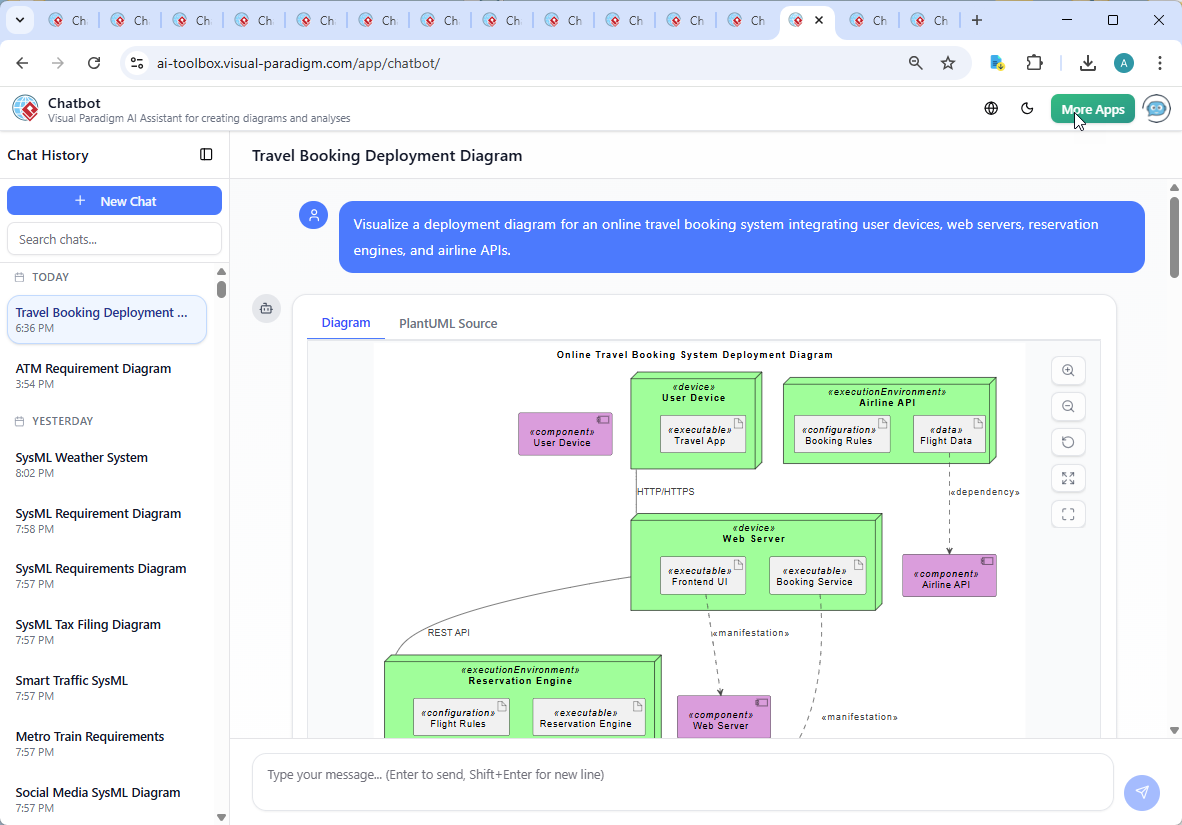Fit the diagram to screen
The height and width of the screenshot is (825, 1182).
click(x=1068, y=479)
